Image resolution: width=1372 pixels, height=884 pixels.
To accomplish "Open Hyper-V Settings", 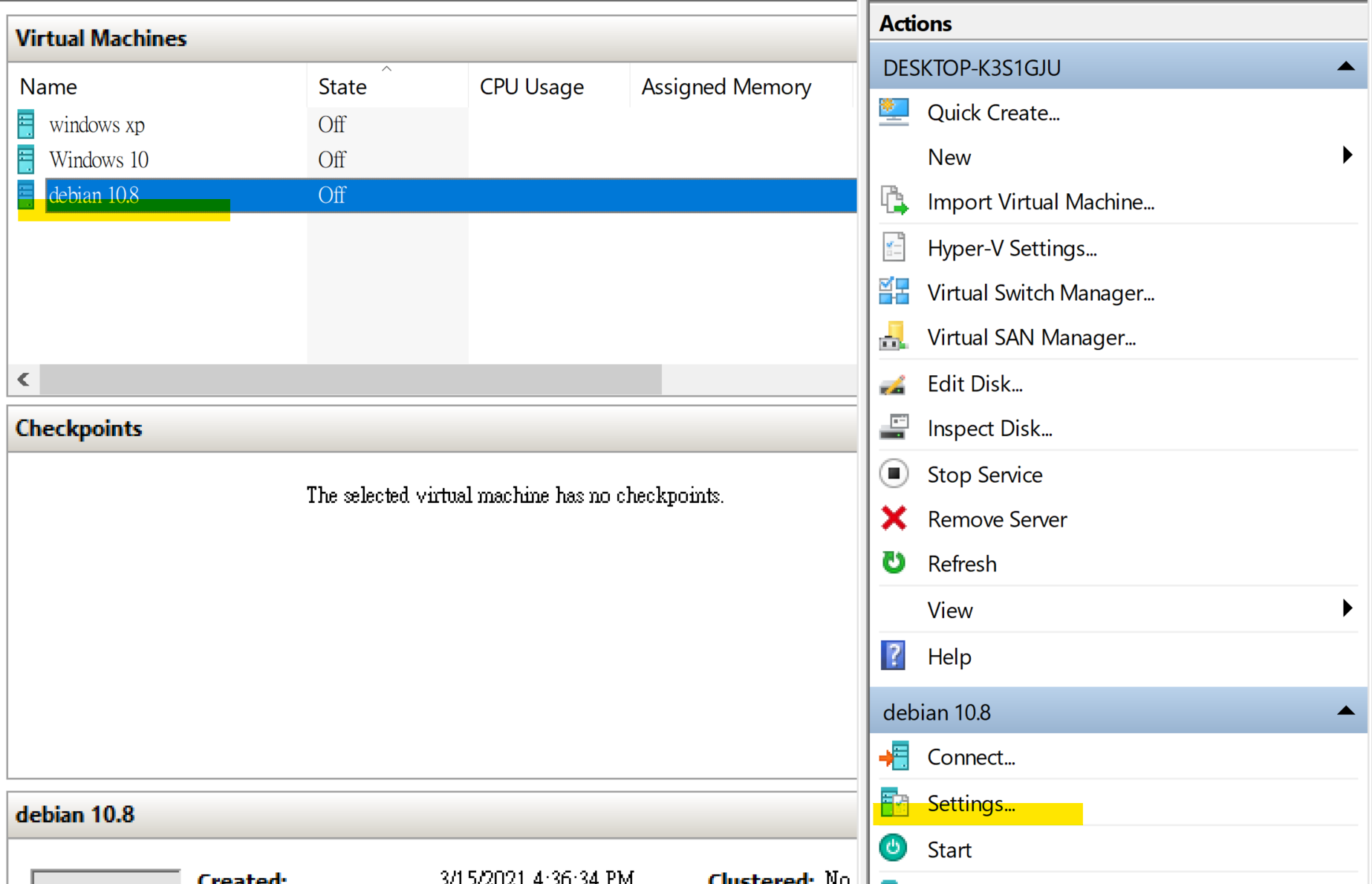I will pos(1012,248).
